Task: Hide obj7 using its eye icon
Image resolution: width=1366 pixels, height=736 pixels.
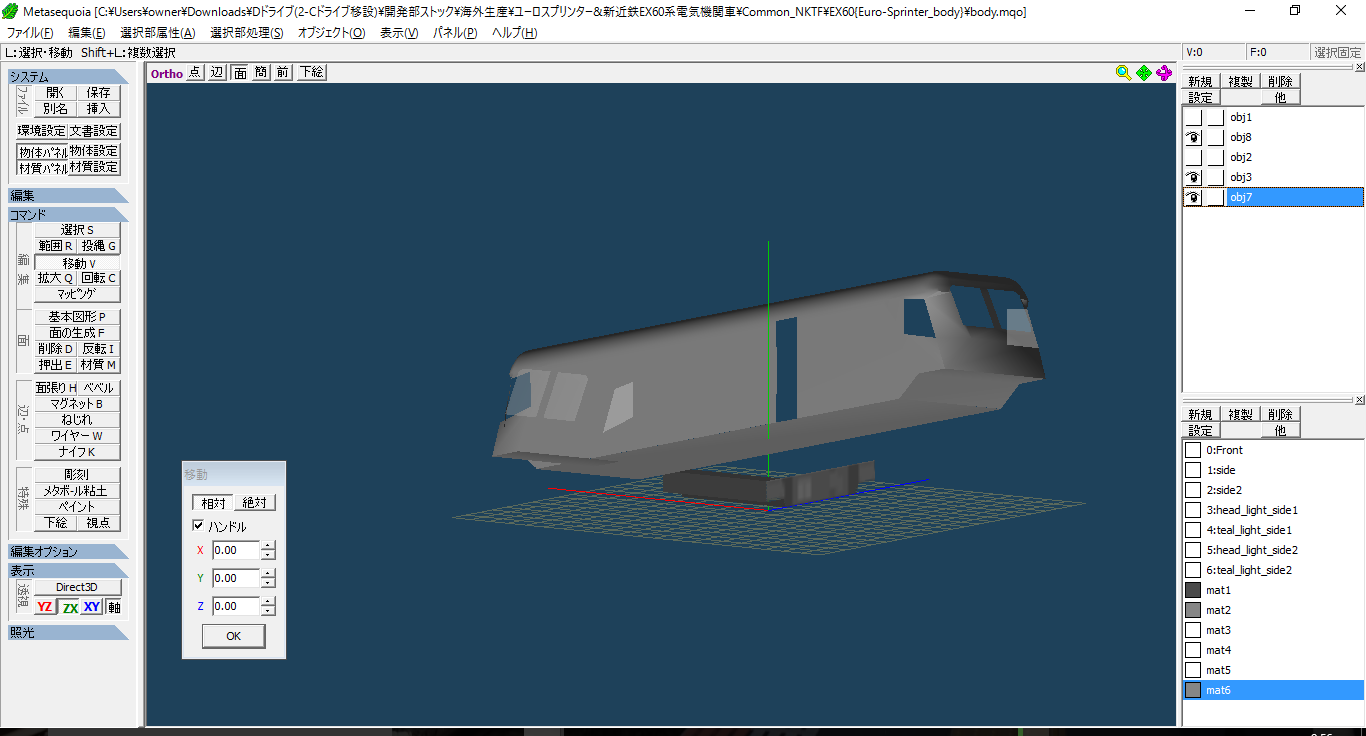Action: click(1194, 197)
